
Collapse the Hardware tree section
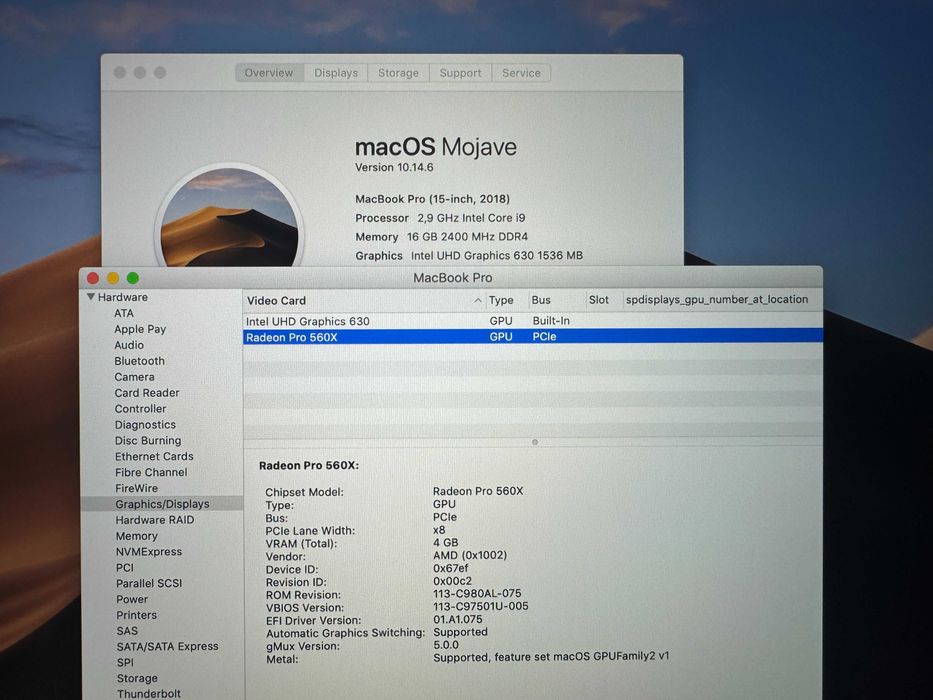coord(91,296)
